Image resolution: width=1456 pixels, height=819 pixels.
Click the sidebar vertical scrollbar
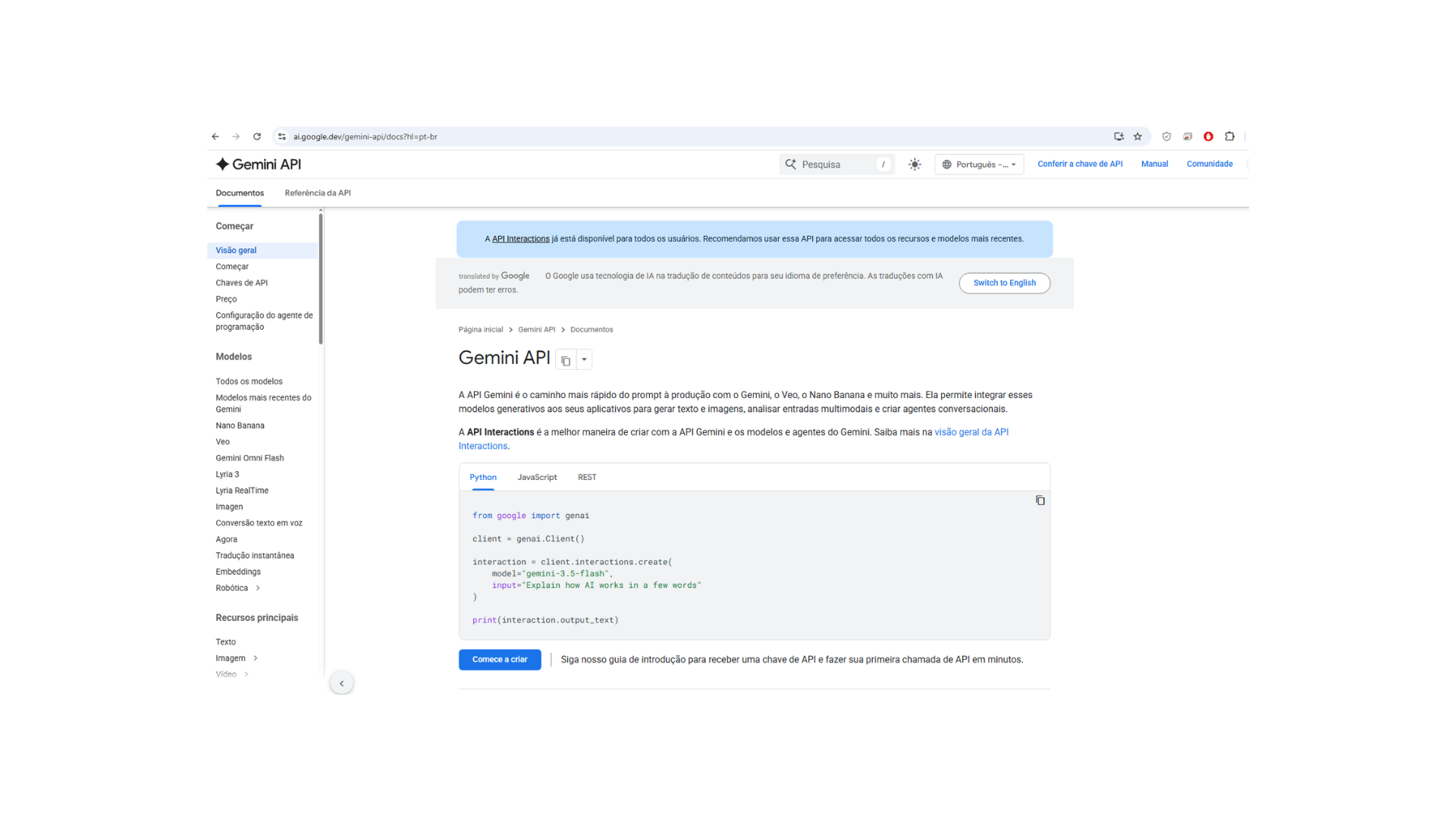[321, 279]
